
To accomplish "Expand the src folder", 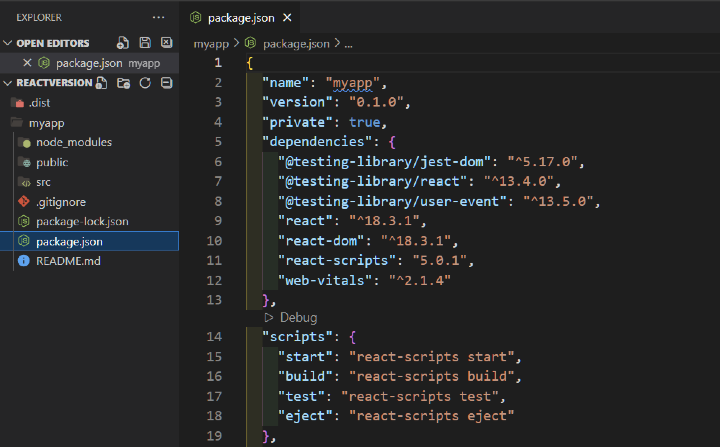I will tap(44, 182).
